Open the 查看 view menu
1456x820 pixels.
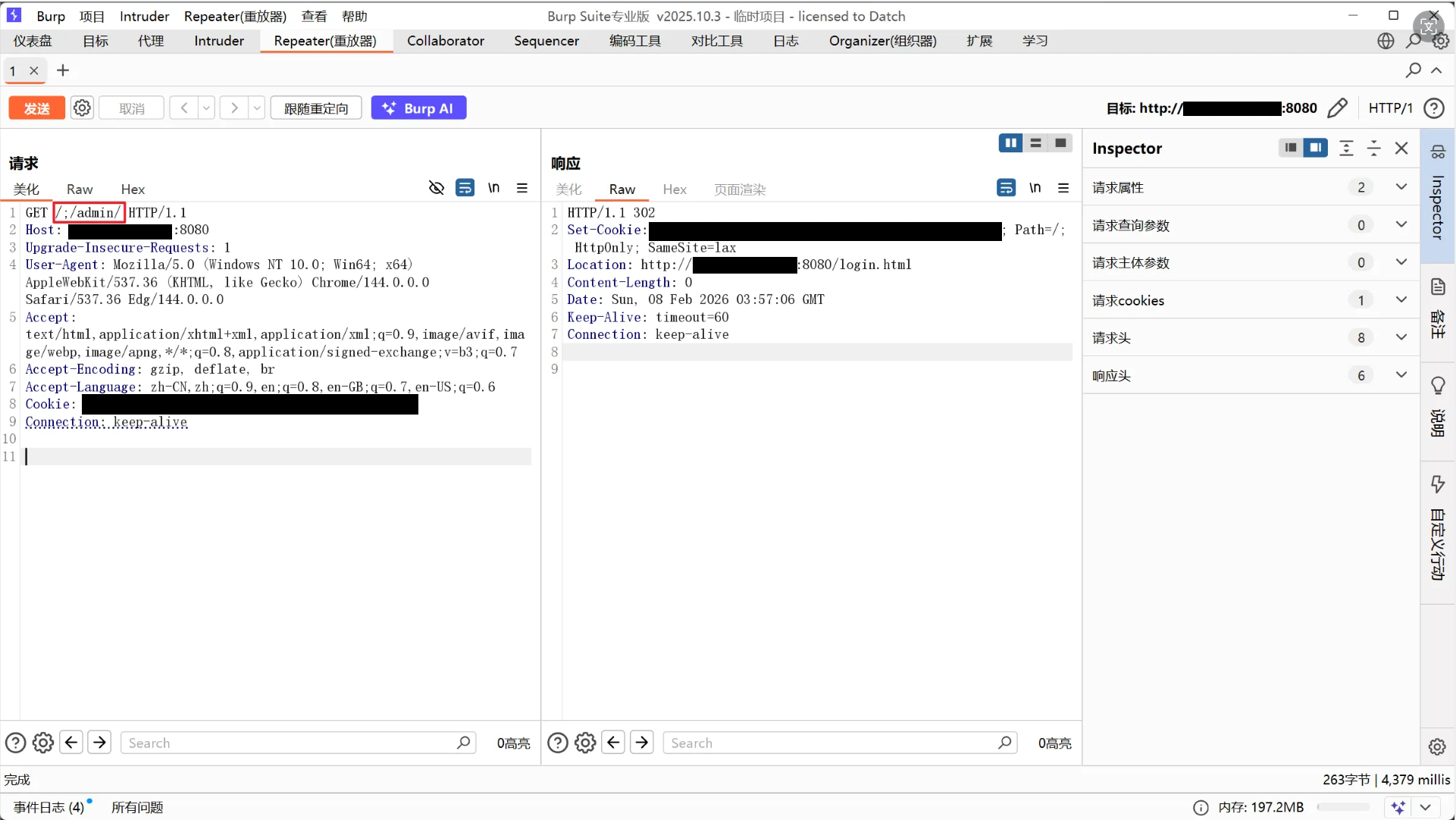tap(314, 16)
